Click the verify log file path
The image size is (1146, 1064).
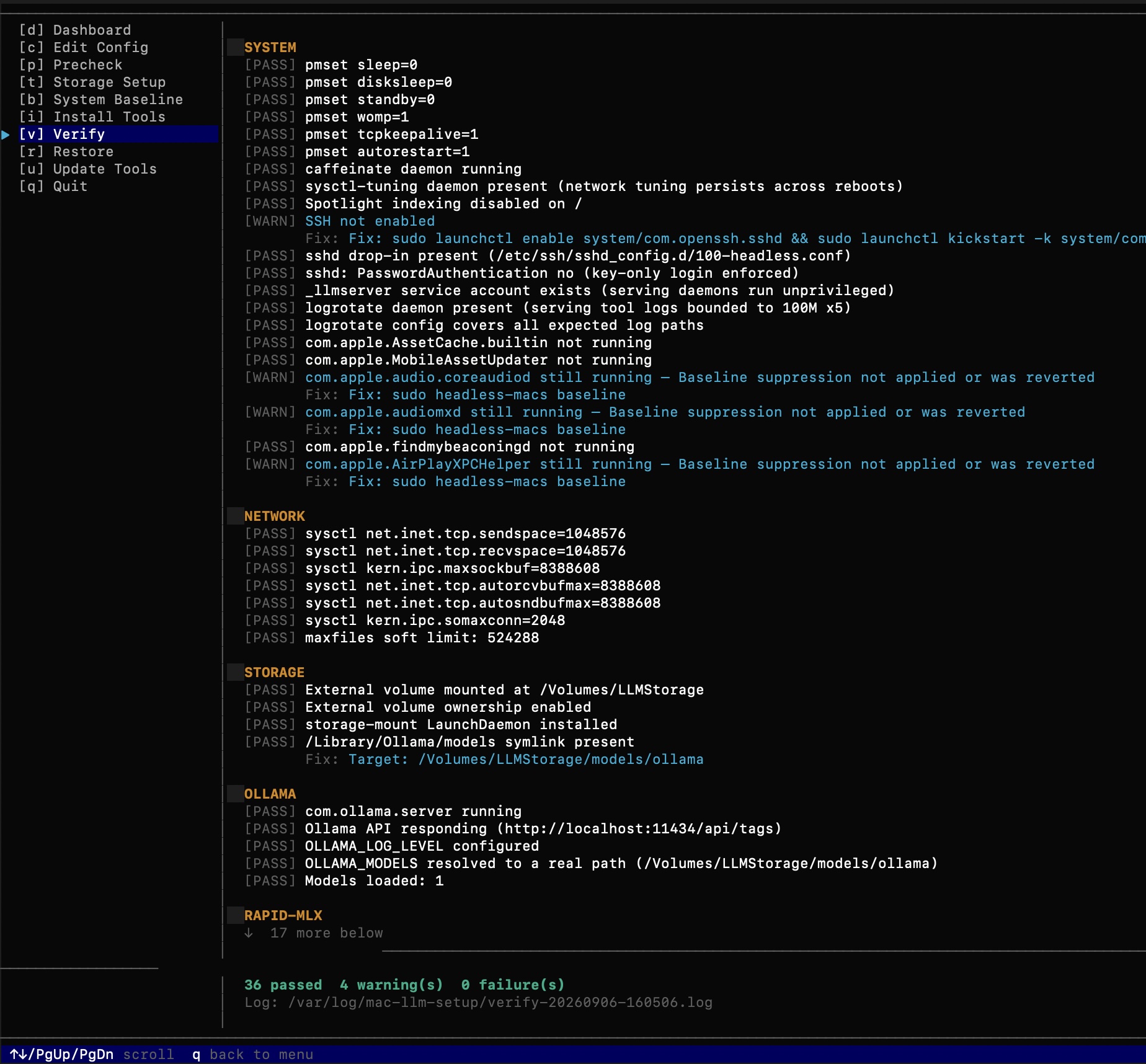[500, 1002]
